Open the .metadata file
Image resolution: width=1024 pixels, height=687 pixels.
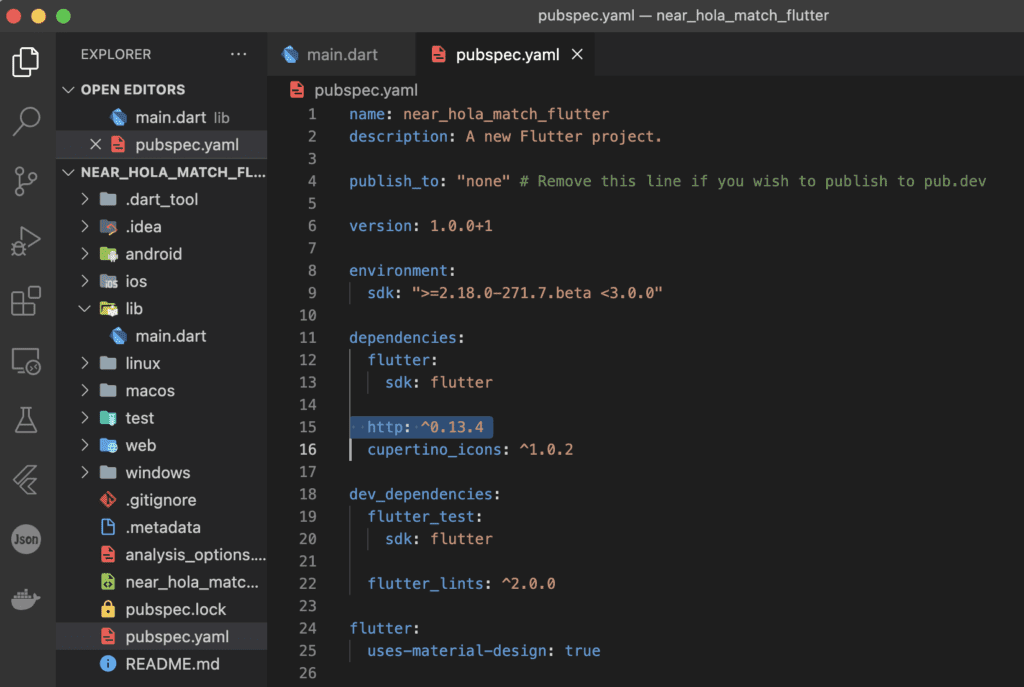[161, 528]
